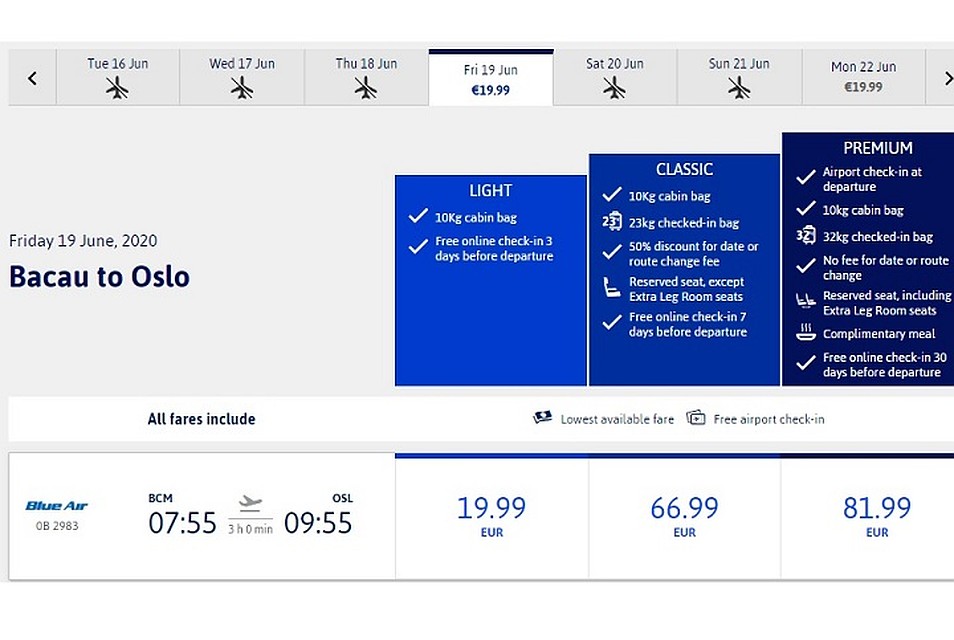The height and width of the screenshot is (640, 954).
Task: Click the free airport check-in icon
Action: tap(696, 418)
